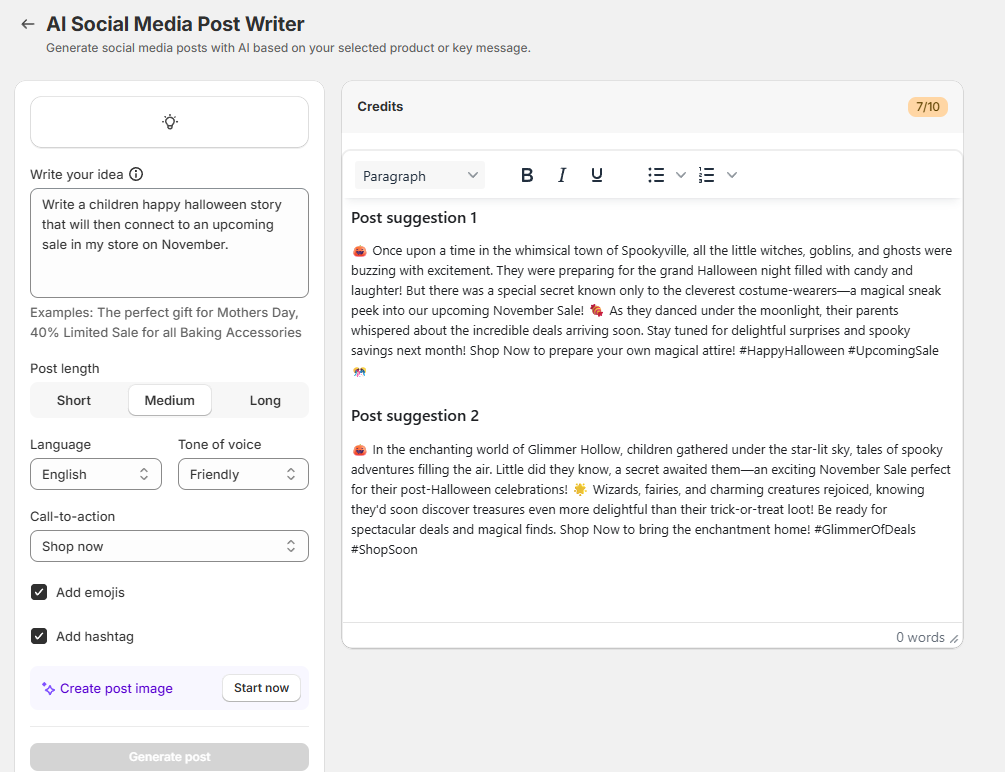
Task: Click the confetti emoji ending Post suggestion 1
Action: coord(359,372)
